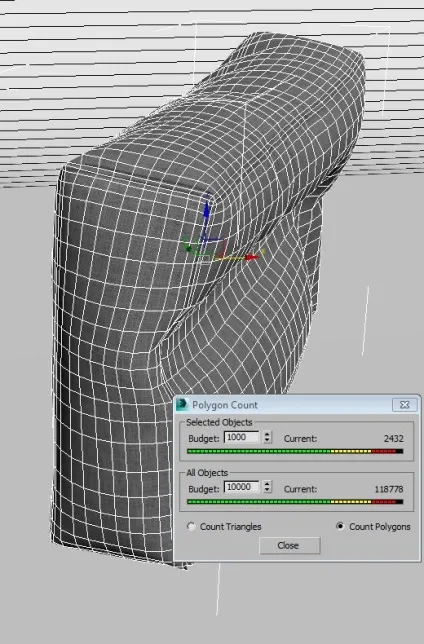
Task: Click the red X-axis arrow of the gizmo
Action: pyautogui.click(x=252, y=257)
